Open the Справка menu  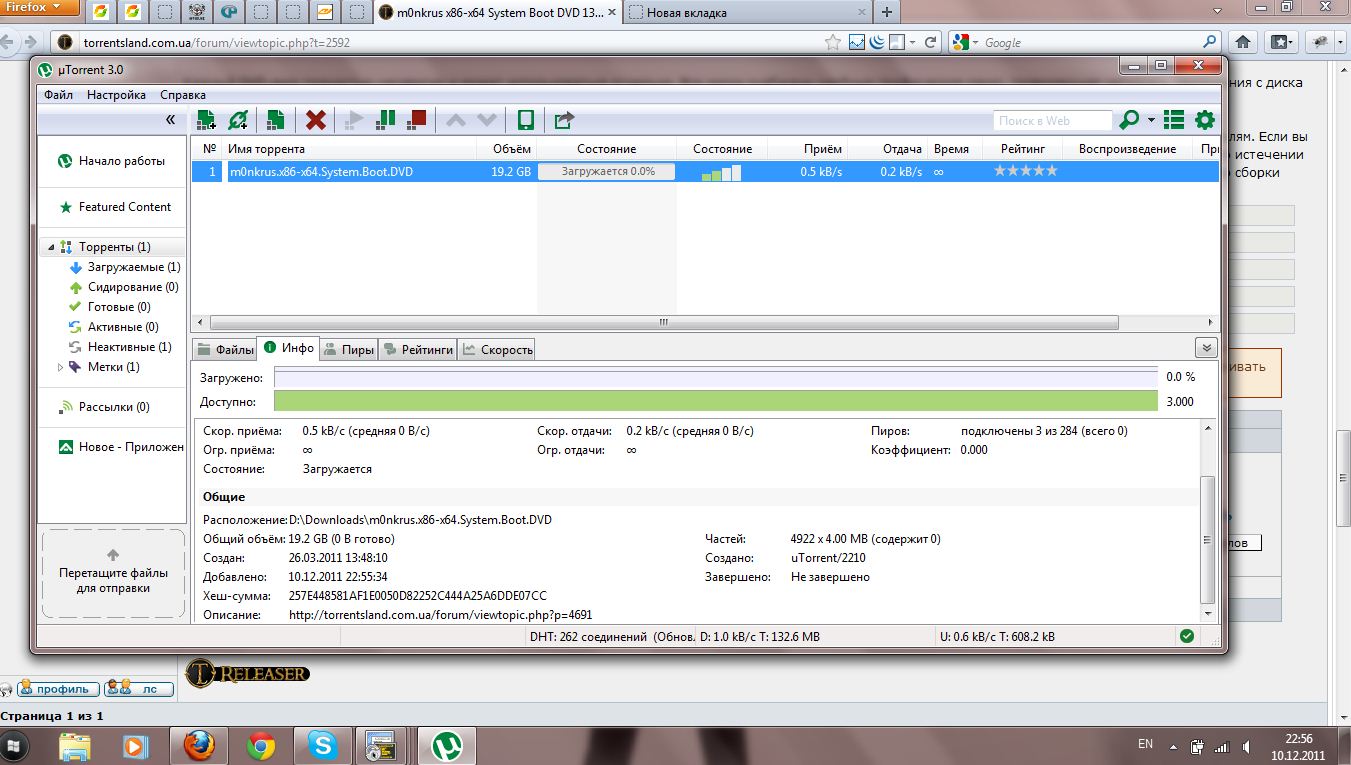[183, 95]
